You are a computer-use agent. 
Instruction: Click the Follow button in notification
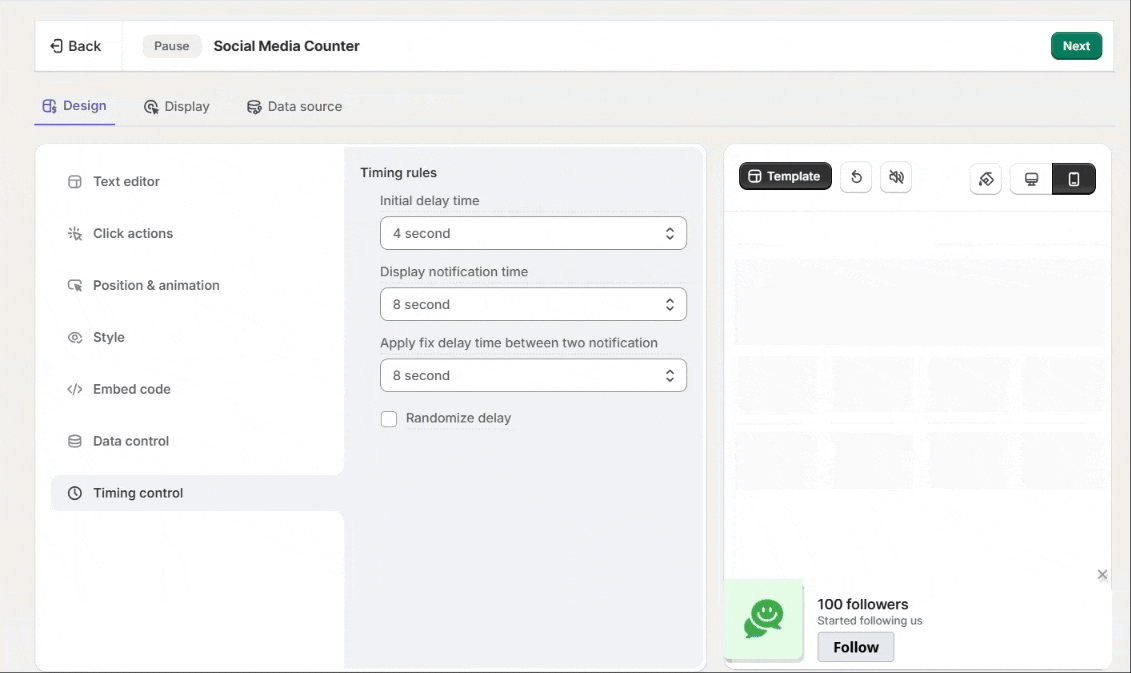[x=856, y=647]
